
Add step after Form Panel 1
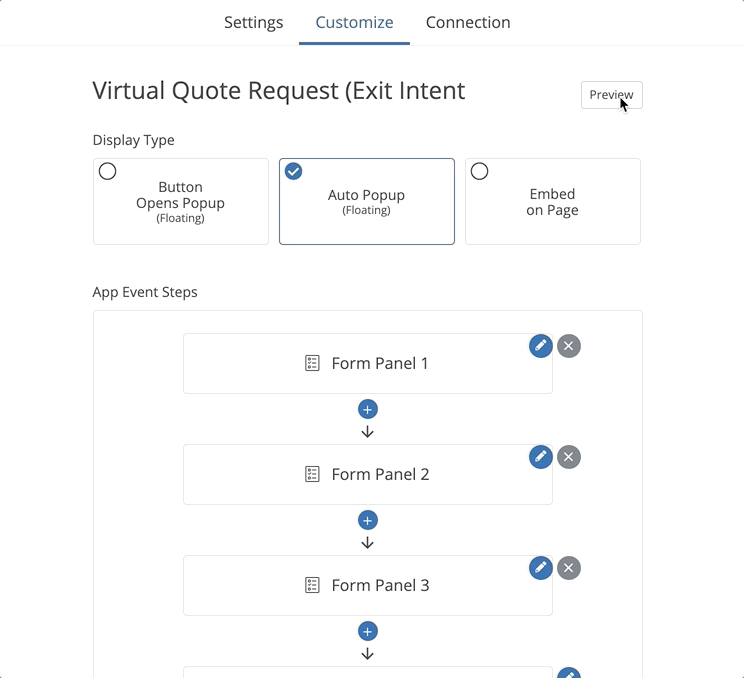(x=367, y=409)
